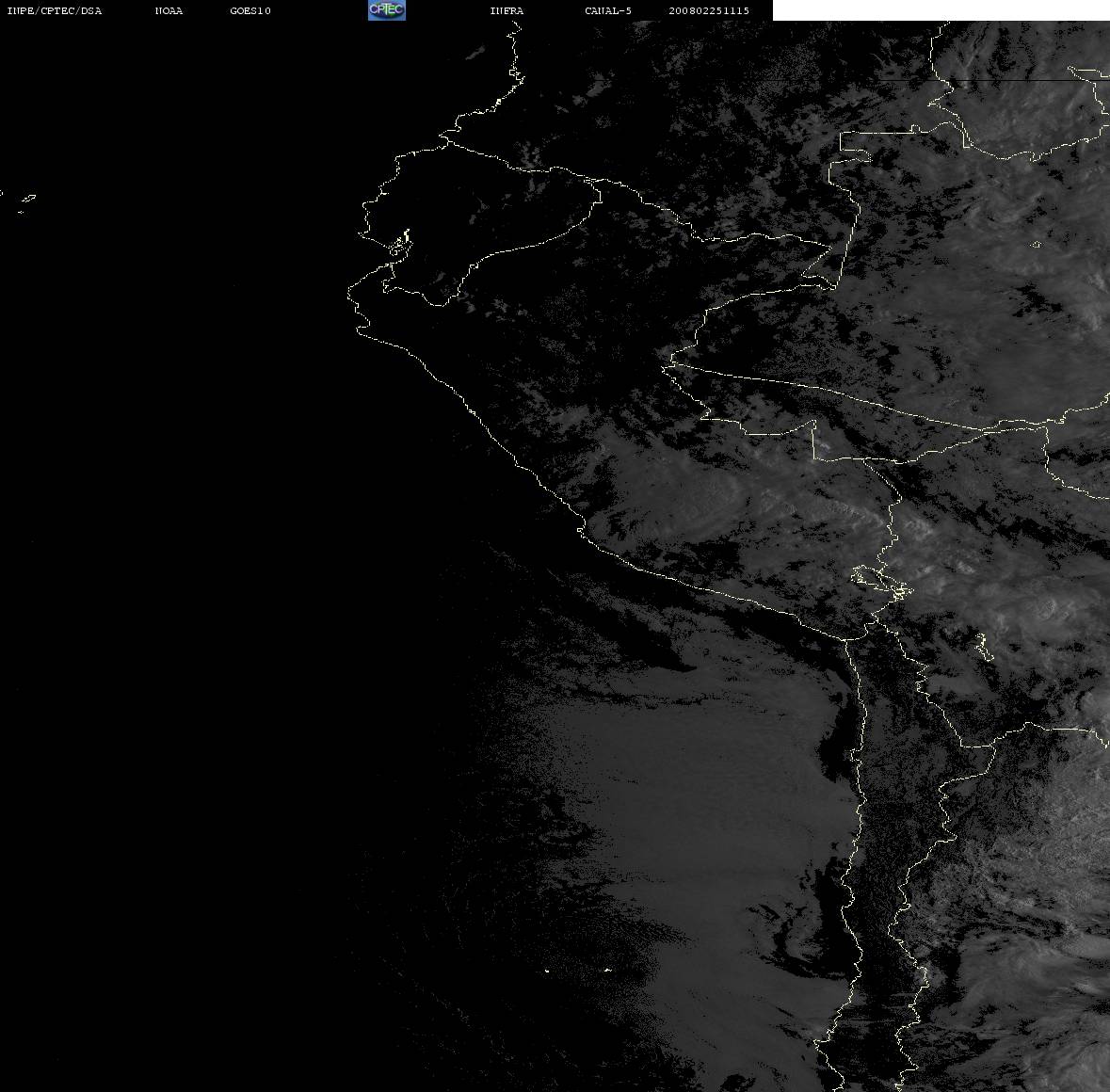This screenshot has width=1110, height=1092.
Task: Click the left white dot in southern ocean
Action: coord(547,971)
